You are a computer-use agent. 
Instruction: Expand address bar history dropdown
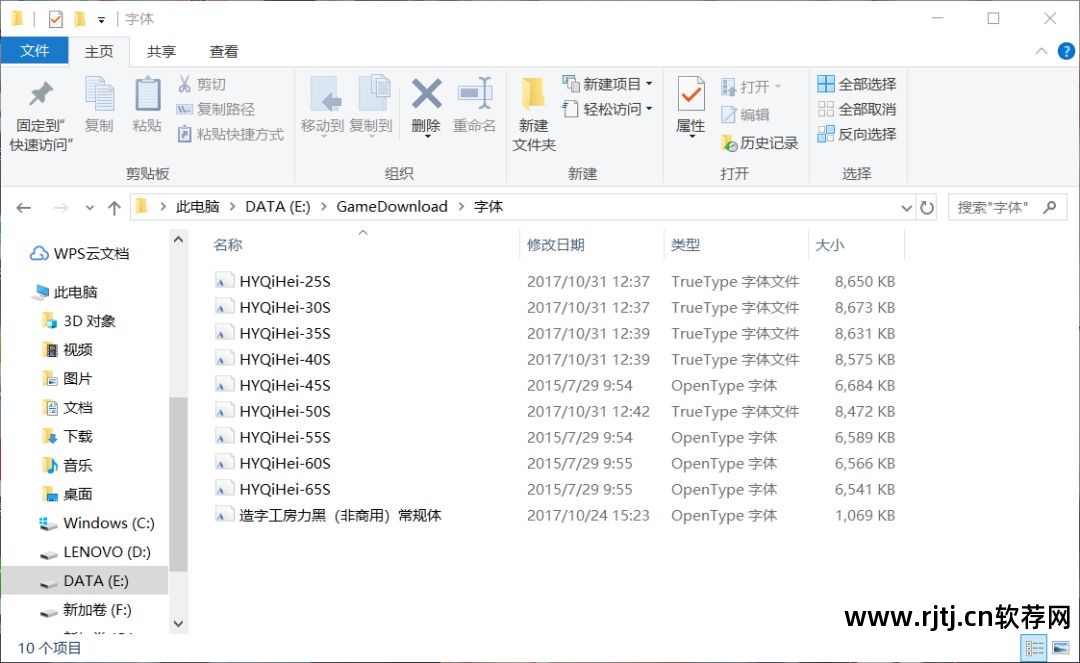point(906,207)
